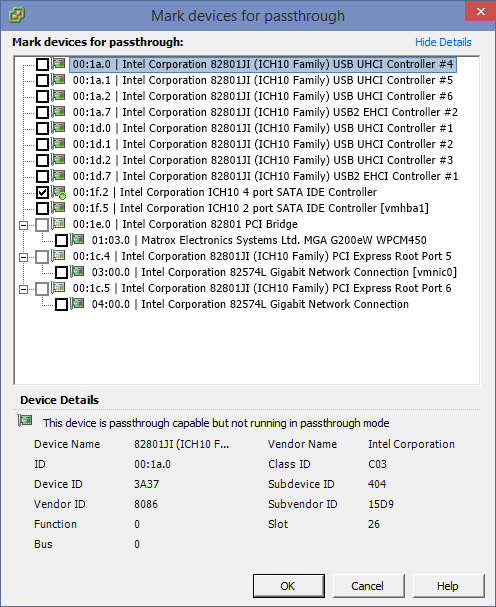
Task: Click Device ID value 3A37
Action: tap(146, 484)
